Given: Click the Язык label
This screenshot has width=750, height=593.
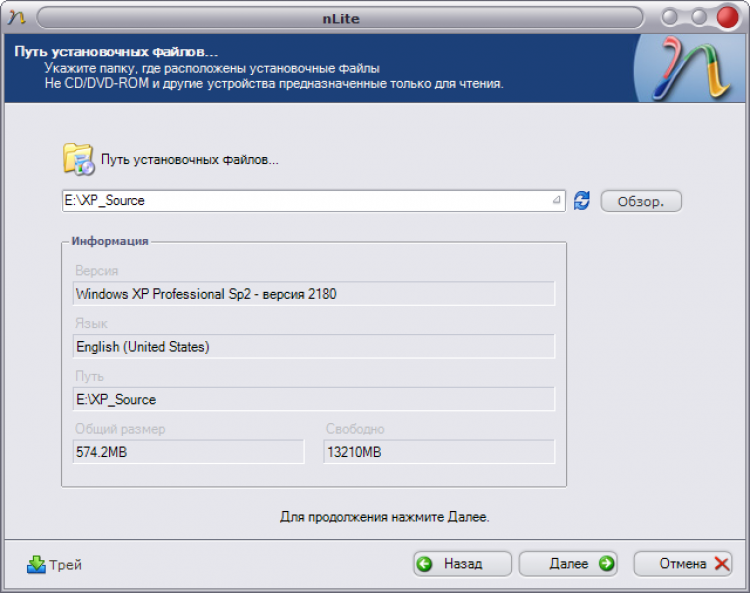Looking at the screenshot, I should pos(91,324).
